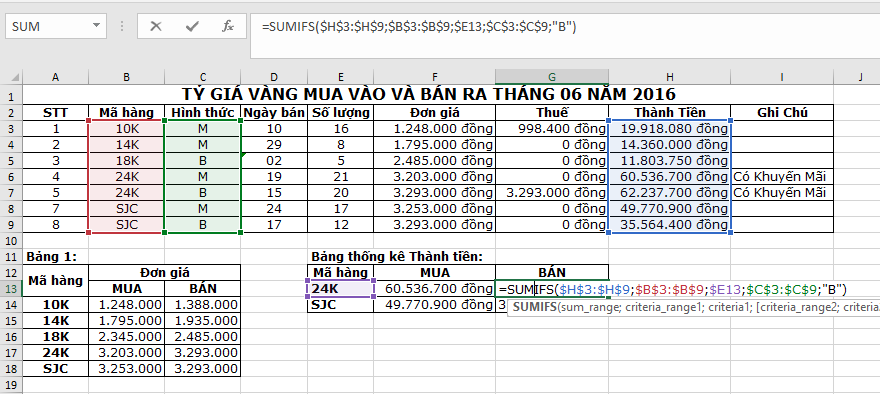This screenshot has width=880, height=394.
Task: Select column A header
Action: [55, 77]
